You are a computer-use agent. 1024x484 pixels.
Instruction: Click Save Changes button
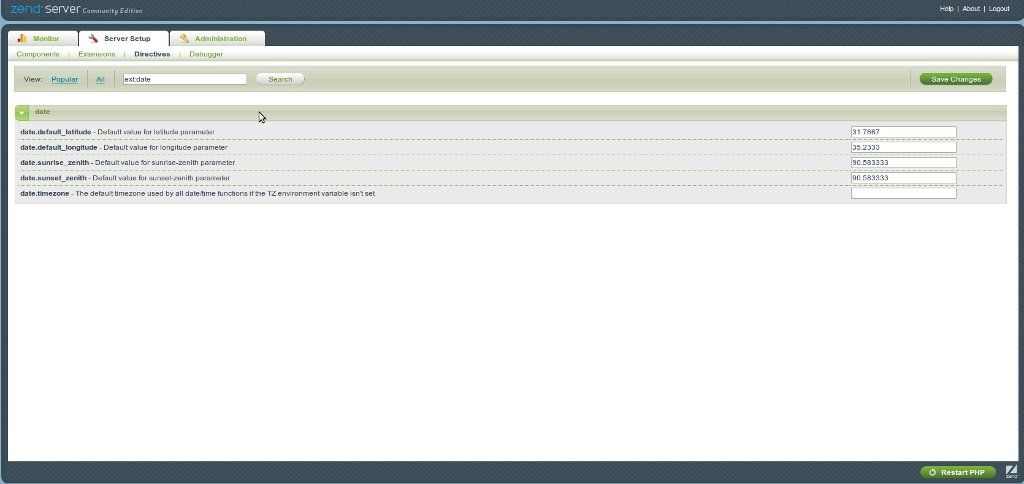956,79
